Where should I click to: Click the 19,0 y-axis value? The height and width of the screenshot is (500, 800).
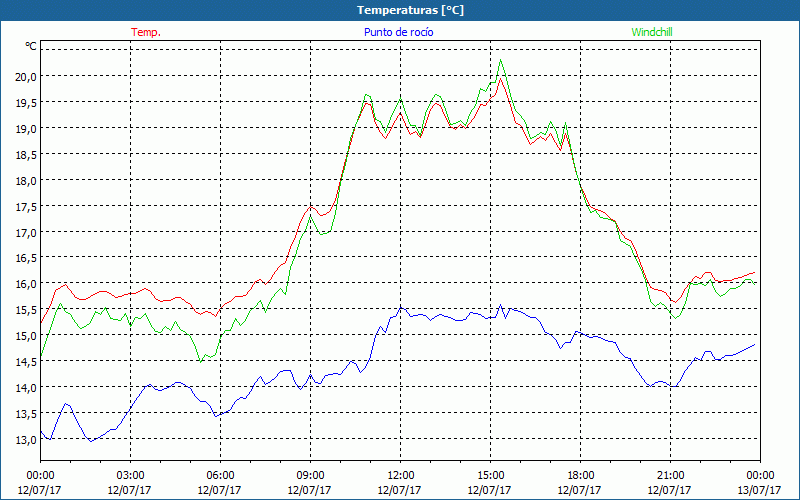coord(27,129)
